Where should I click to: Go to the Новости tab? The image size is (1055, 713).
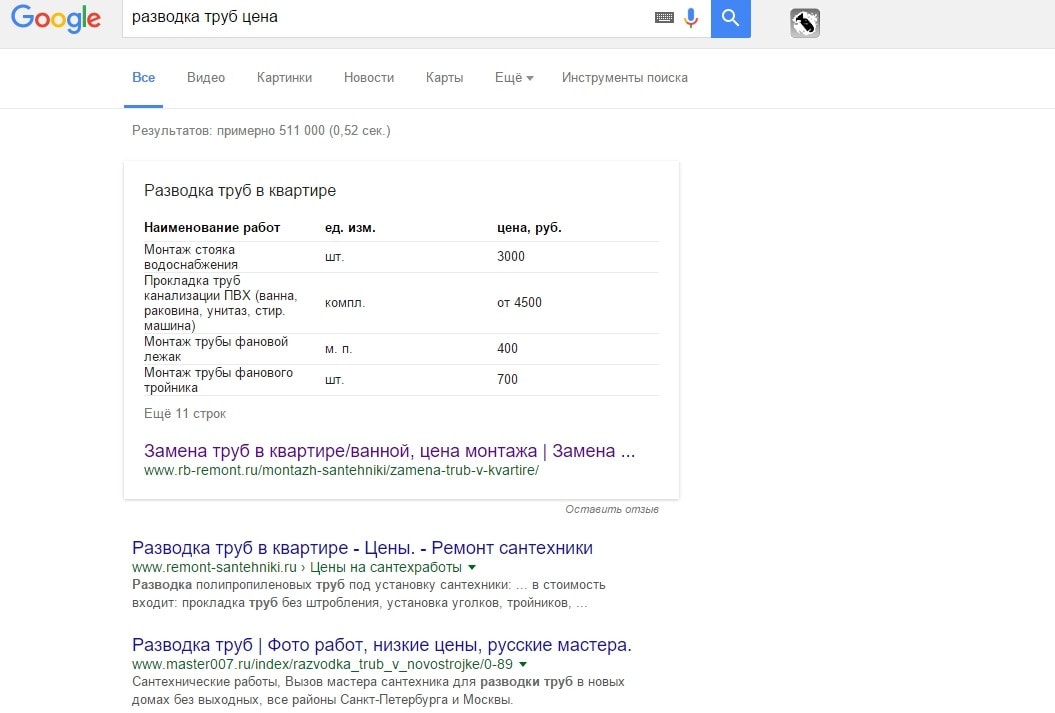[369, 78]
